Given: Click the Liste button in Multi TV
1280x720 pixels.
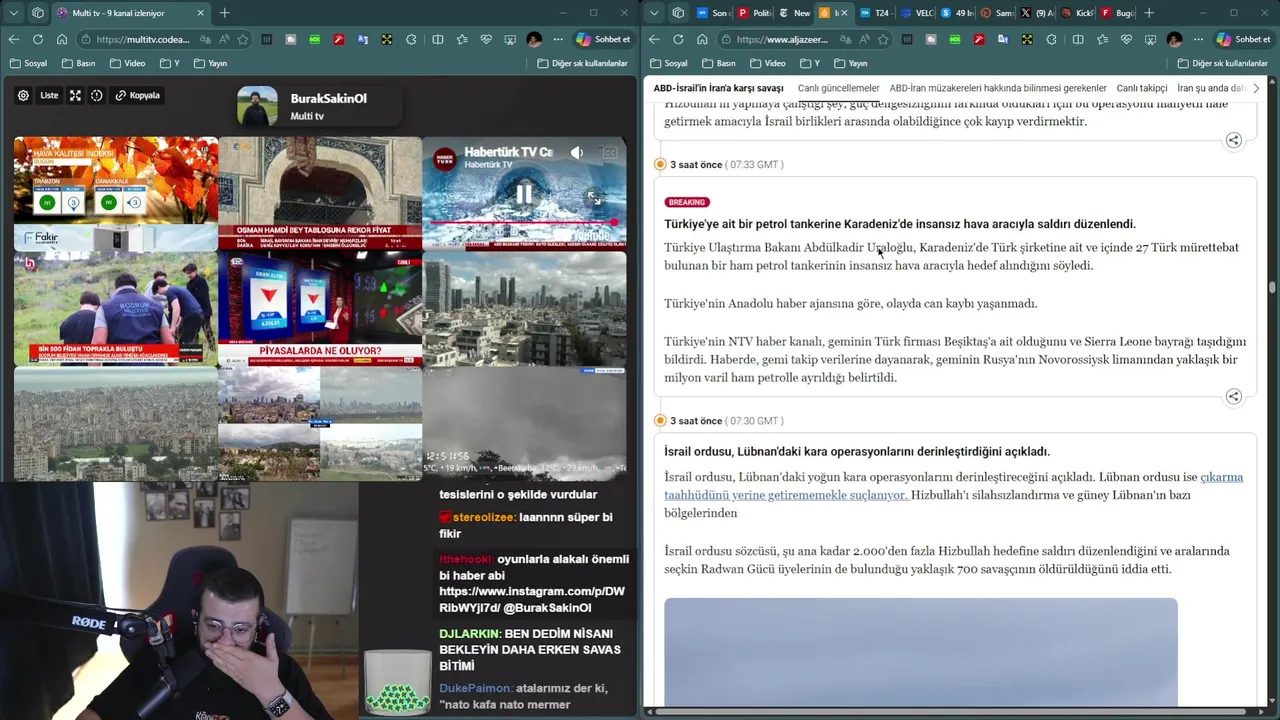Looking at the screenshot, I should coord(49,96).
